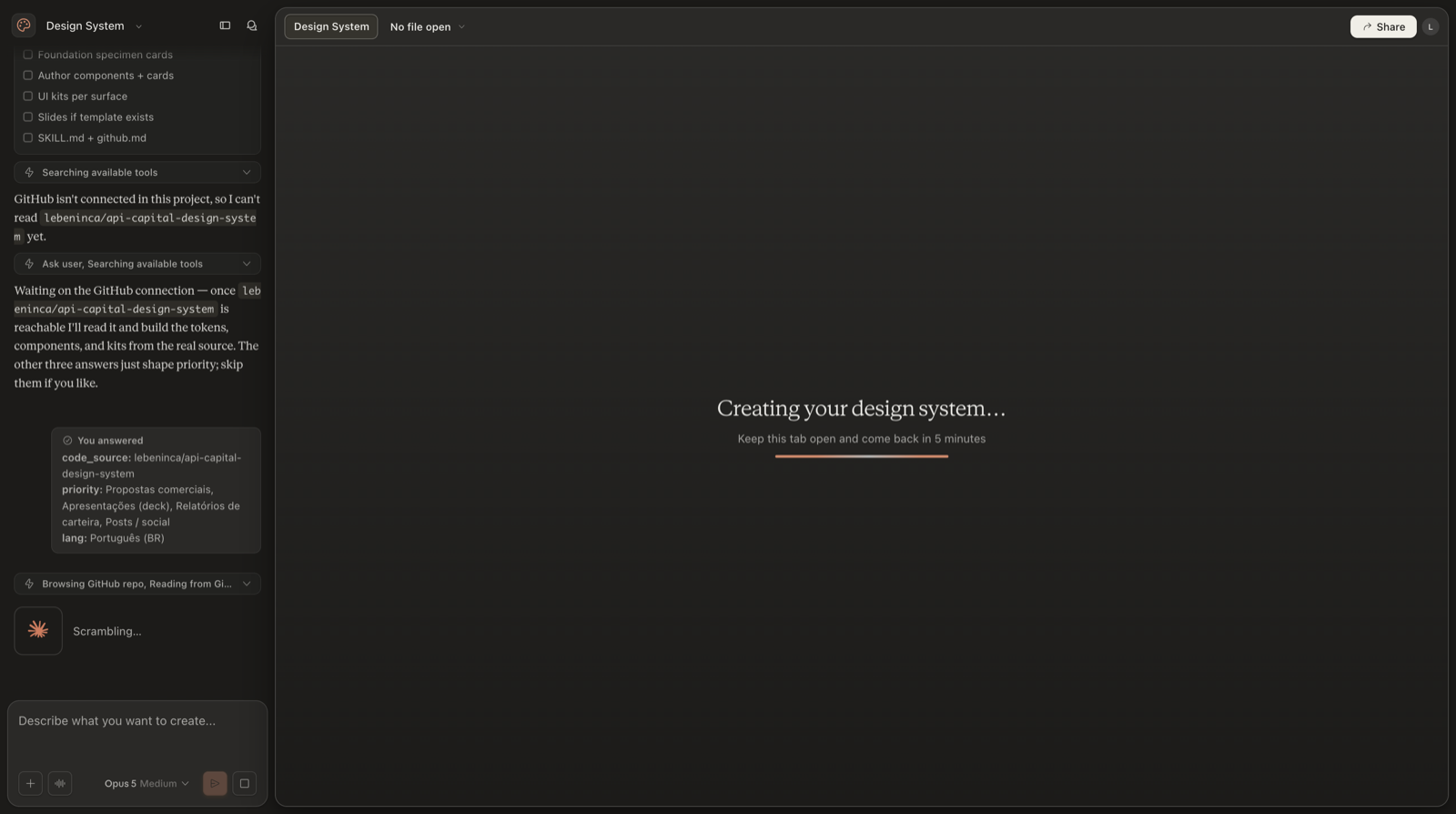This screenshot has width=1456, height=814.
Task: Tick the UI kits per surface checkbox
Action: (27, 97)
